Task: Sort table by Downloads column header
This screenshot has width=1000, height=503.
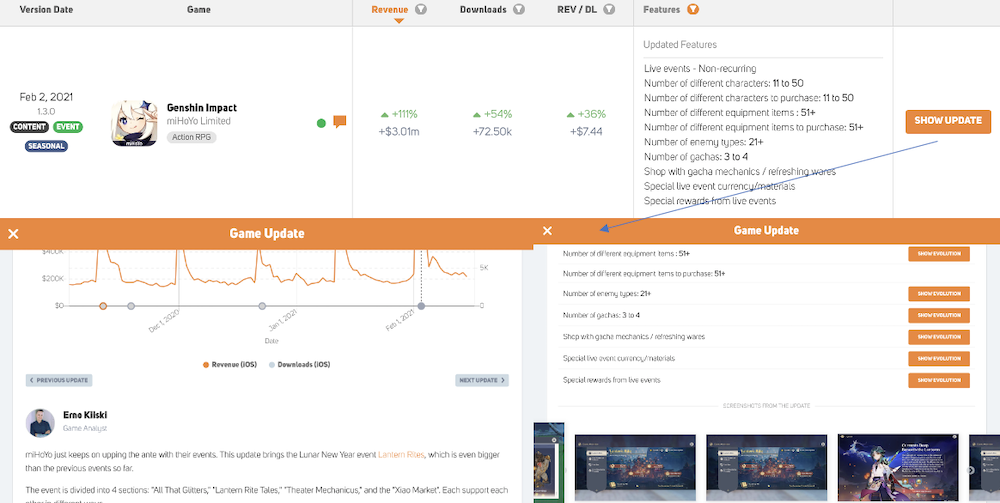Action: (483, 10)
